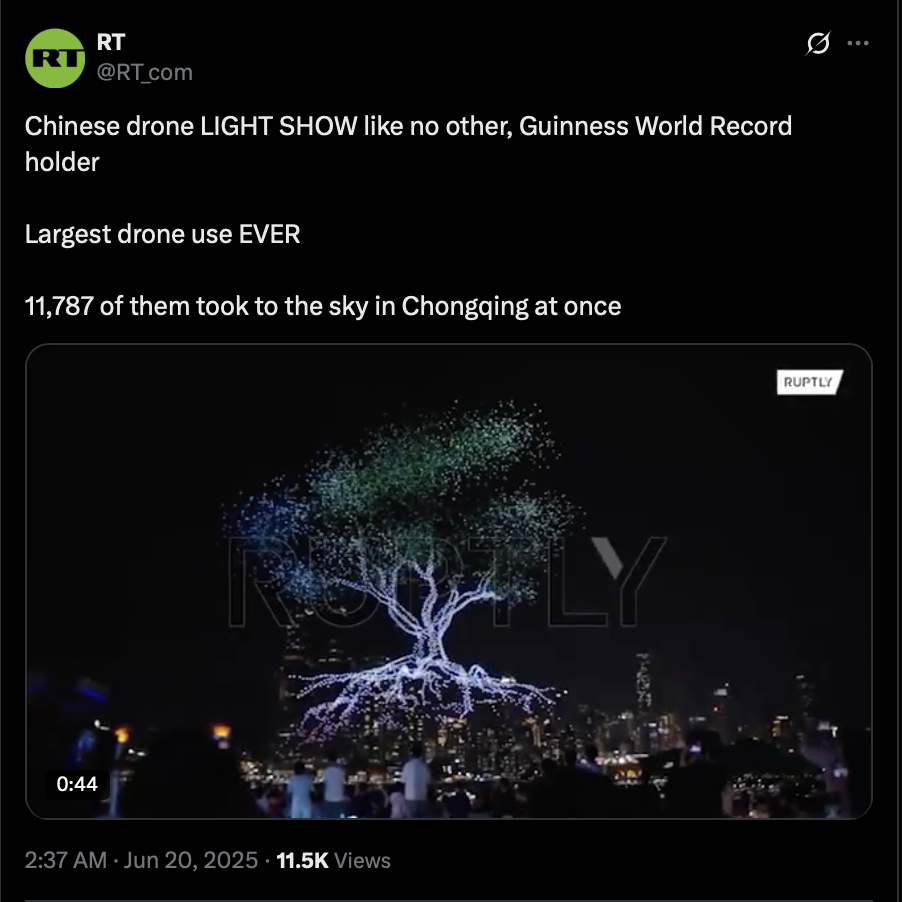The width and height of the screenshot is (902, 902).
Task: Click the large RUPTLY watermark in video
Action: tap(448, 581)
